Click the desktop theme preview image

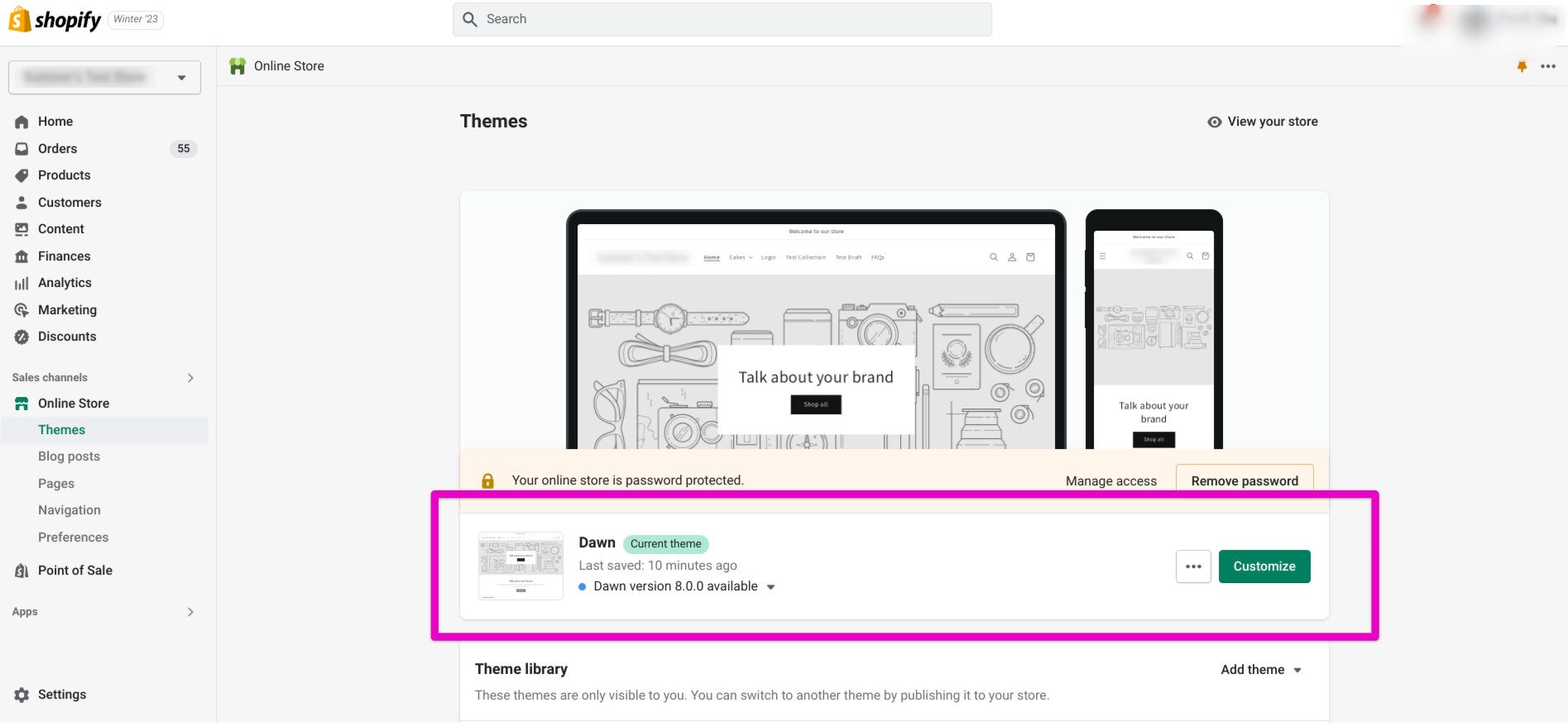click(x=816, y=329)
